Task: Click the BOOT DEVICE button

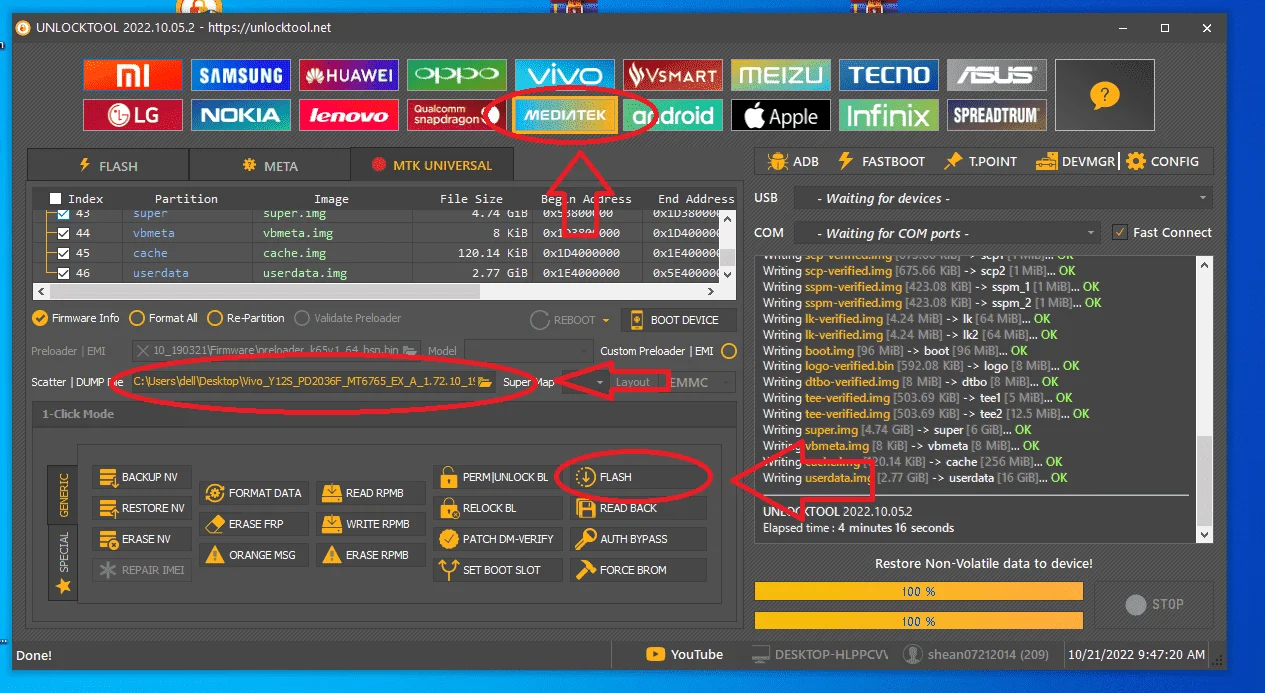Action: click(x=678, y=320)
